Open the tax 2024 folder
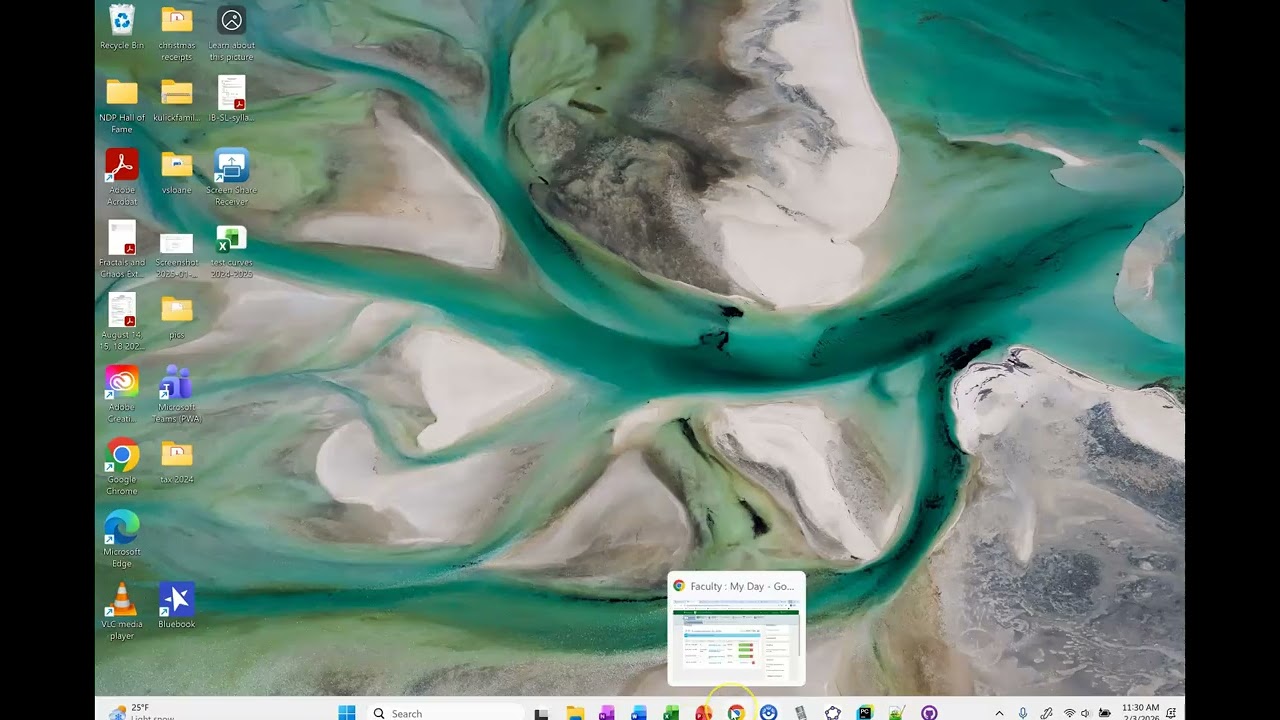This screenshot has width=1280, height=720. coord(177,461)
